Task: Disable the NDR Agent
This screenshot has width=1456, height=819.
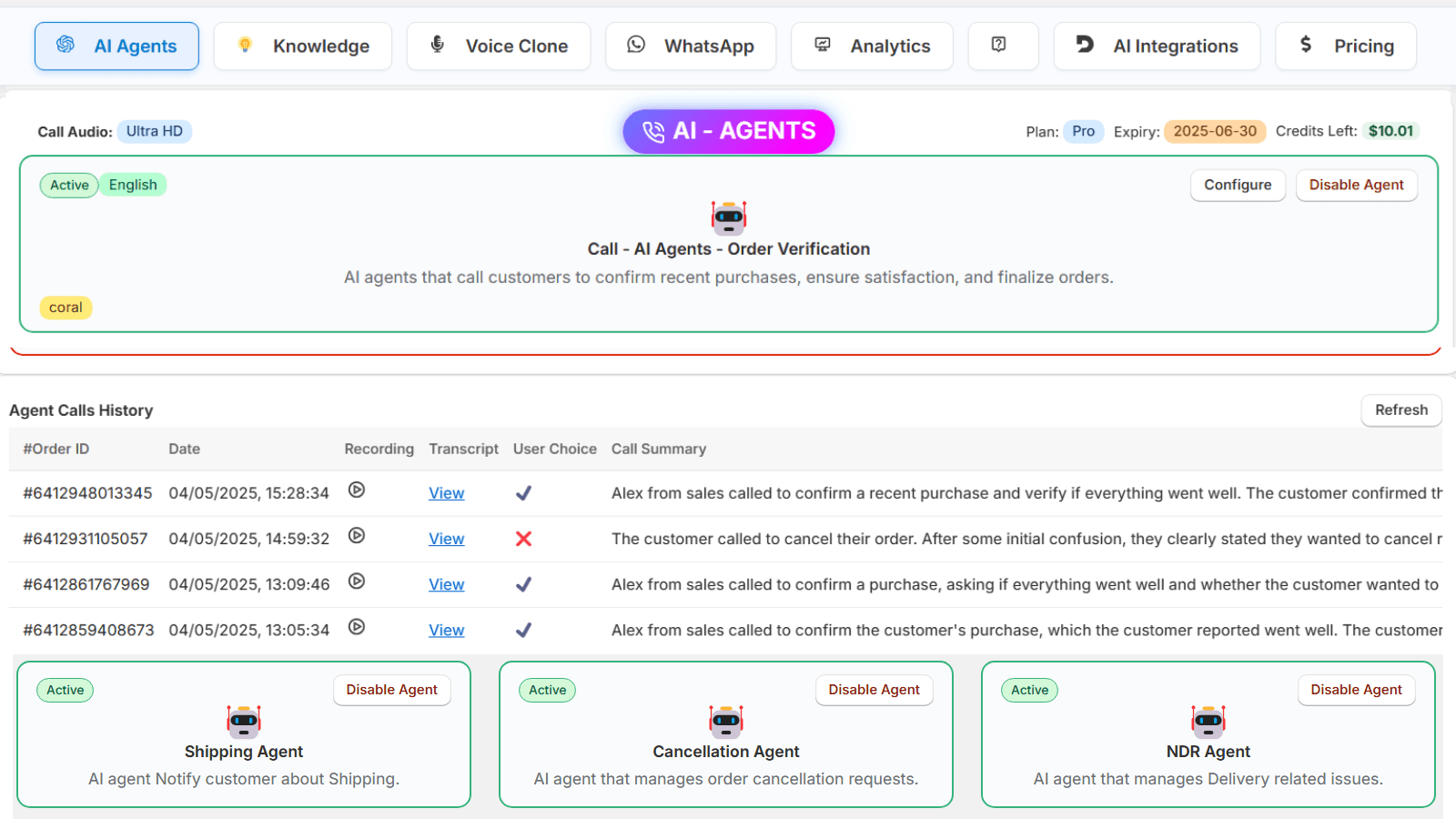Action: [1356, 690]
